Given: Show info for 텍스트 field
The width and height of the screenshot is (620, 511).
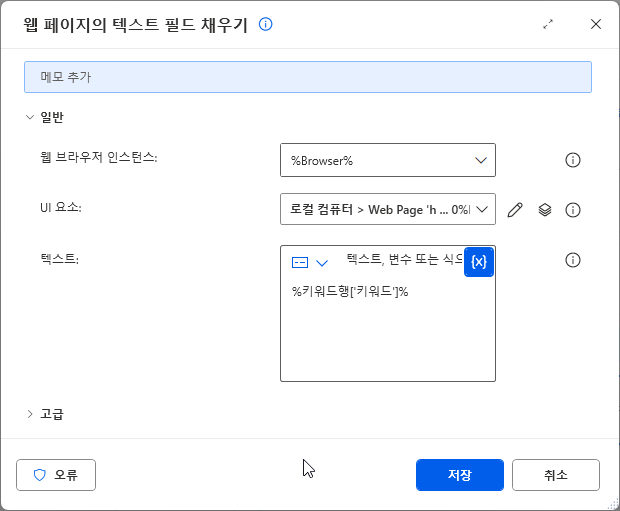Looking at the screenshot, I should click(x=573, y=260).
